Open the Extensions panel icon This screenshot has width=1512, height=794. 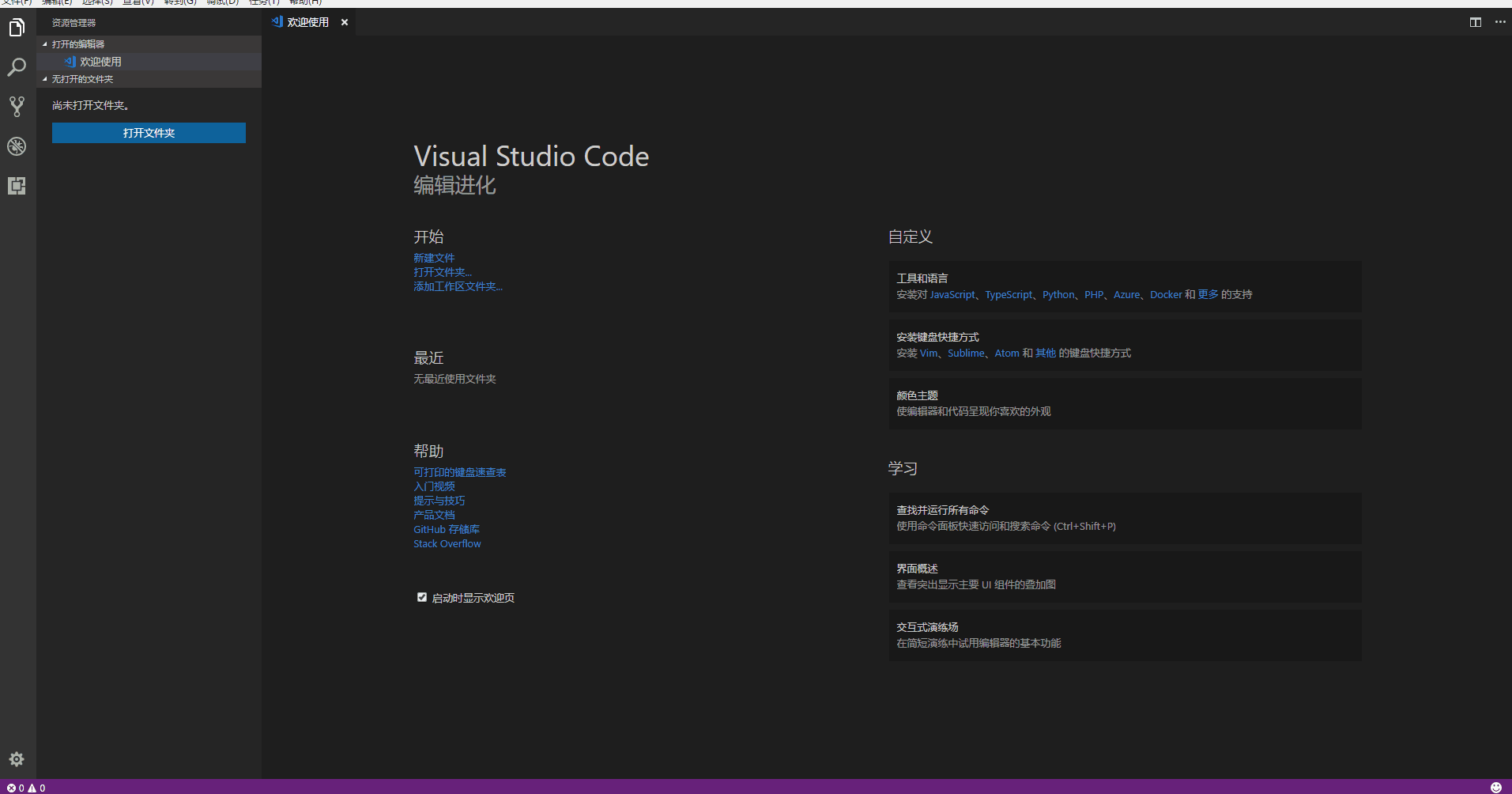pos(17,186)
